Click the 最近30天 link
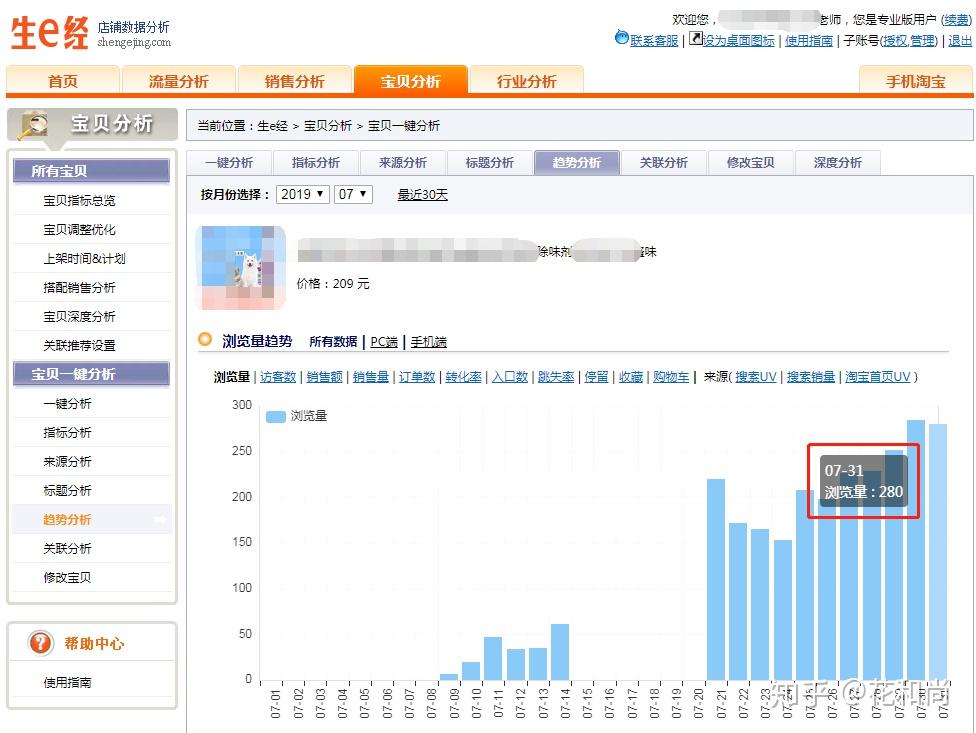 click(x=421, y=196)
